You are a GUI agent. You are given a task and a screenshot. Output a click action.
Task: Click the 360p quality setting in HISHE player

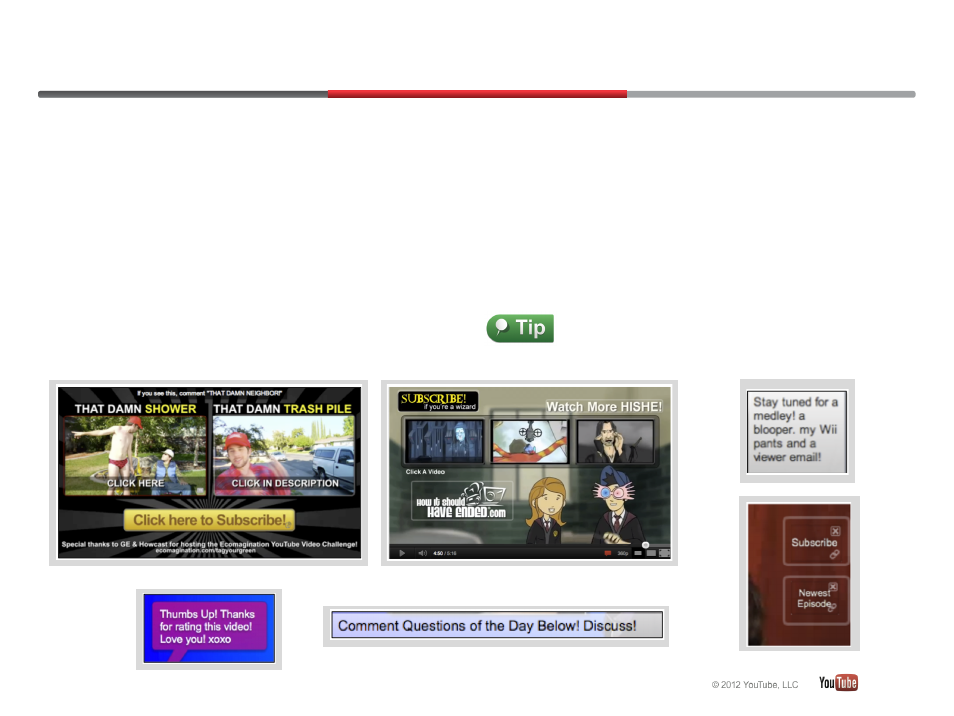pos(622,553)
